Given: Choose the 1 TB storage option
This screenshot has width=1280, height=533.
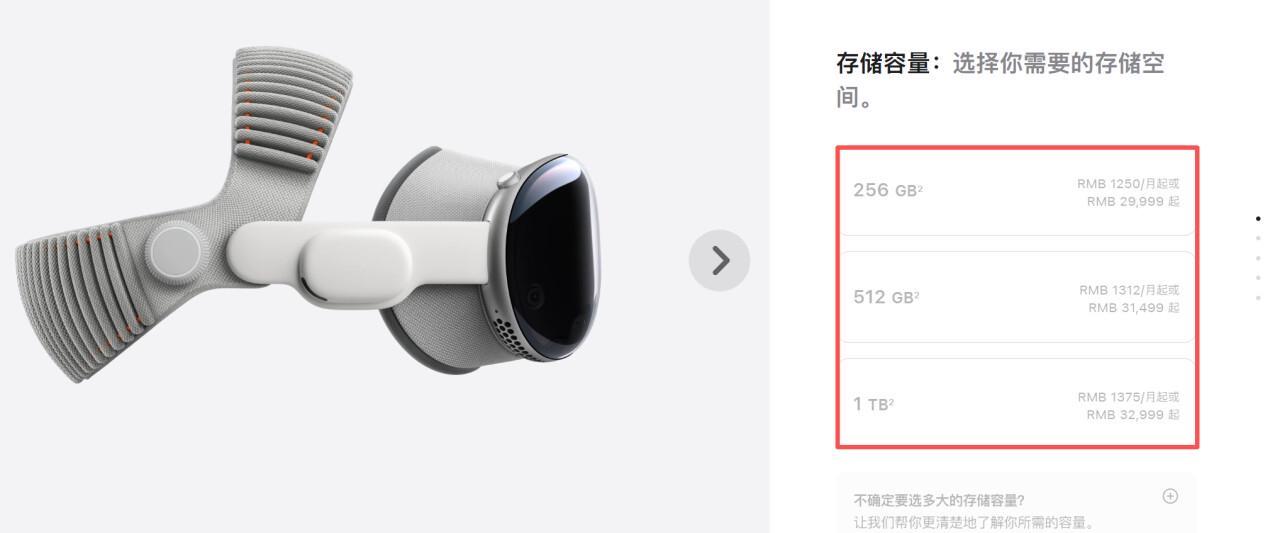Looking at the screenshot, I should pos(1016,404).
